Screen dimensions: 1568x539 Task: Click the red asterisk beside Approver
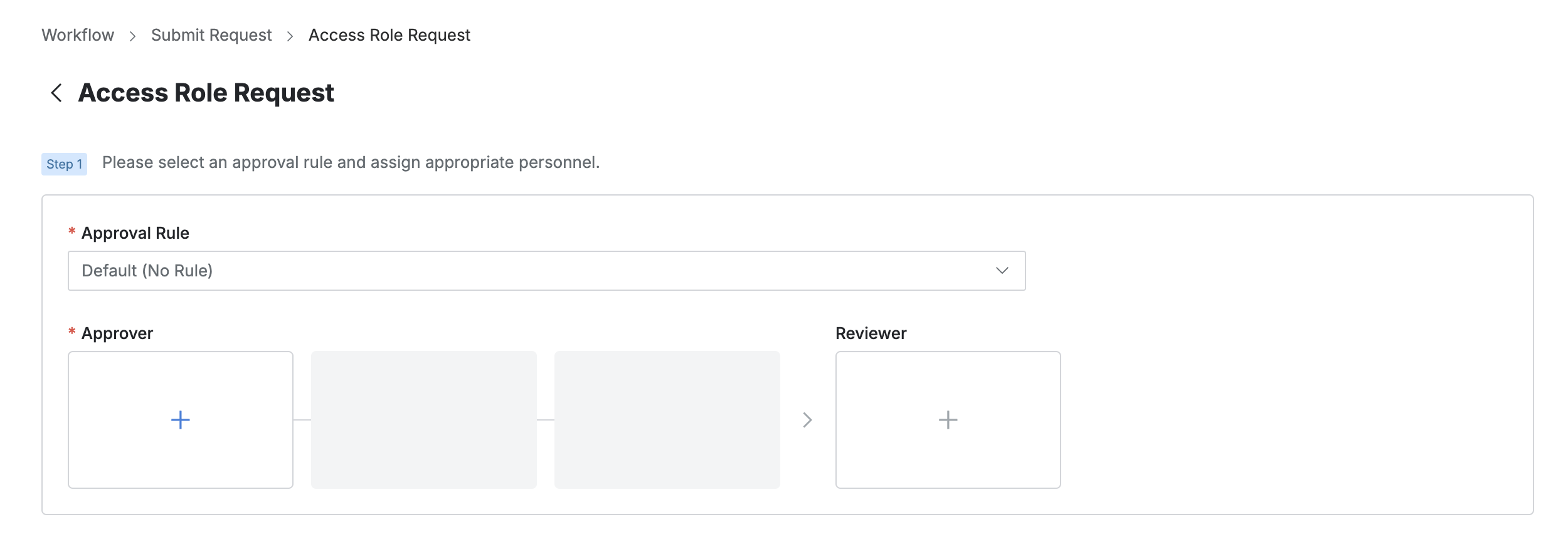pos(72,332)
